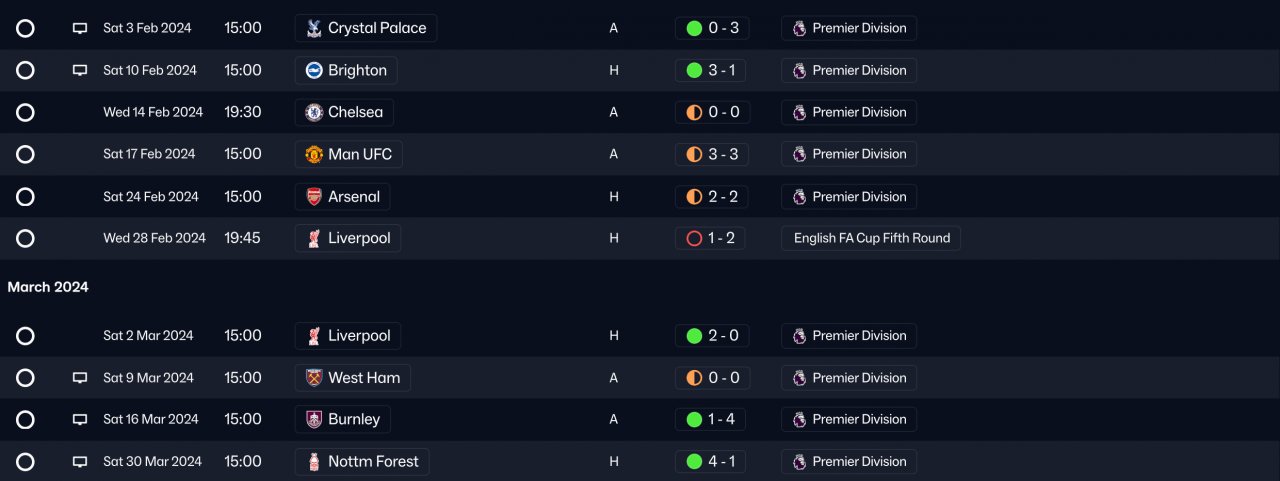
Task: Click the Premier Division logo in Man UFC row
Action: [799, 154]
